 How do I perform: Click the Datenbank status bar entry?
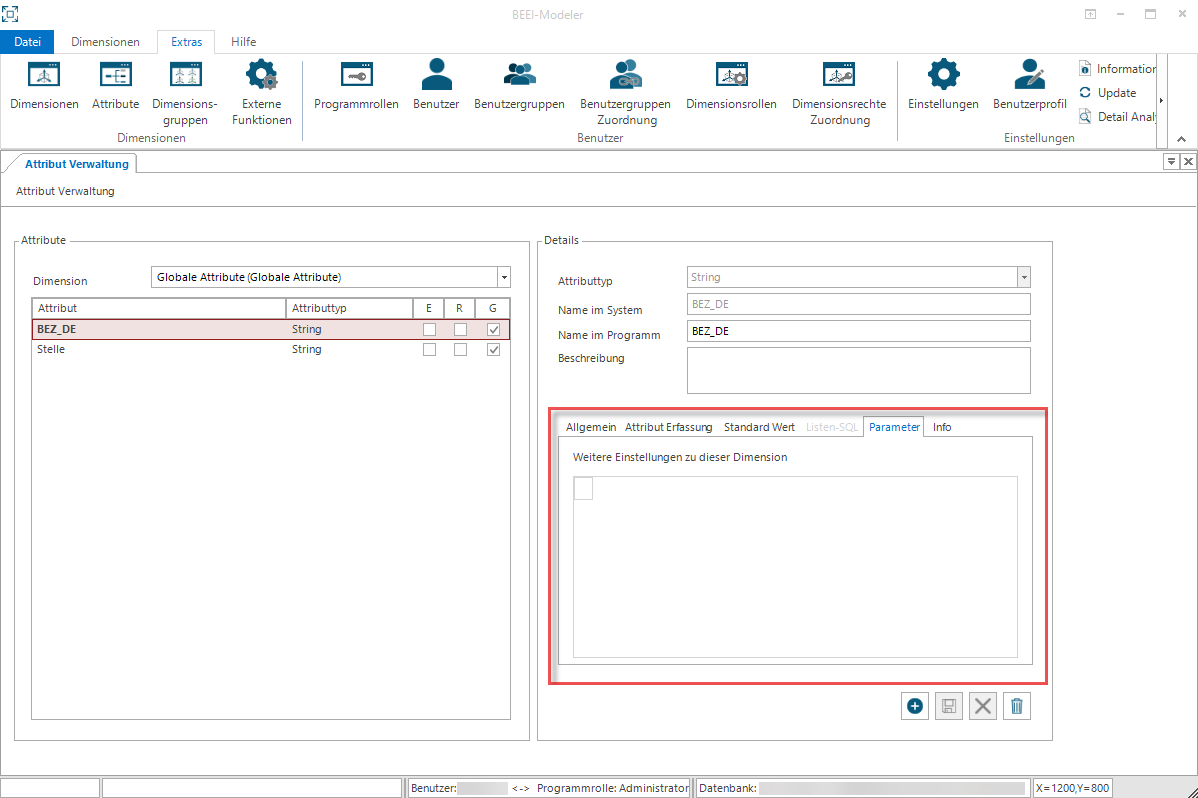(x=863, y=788)
